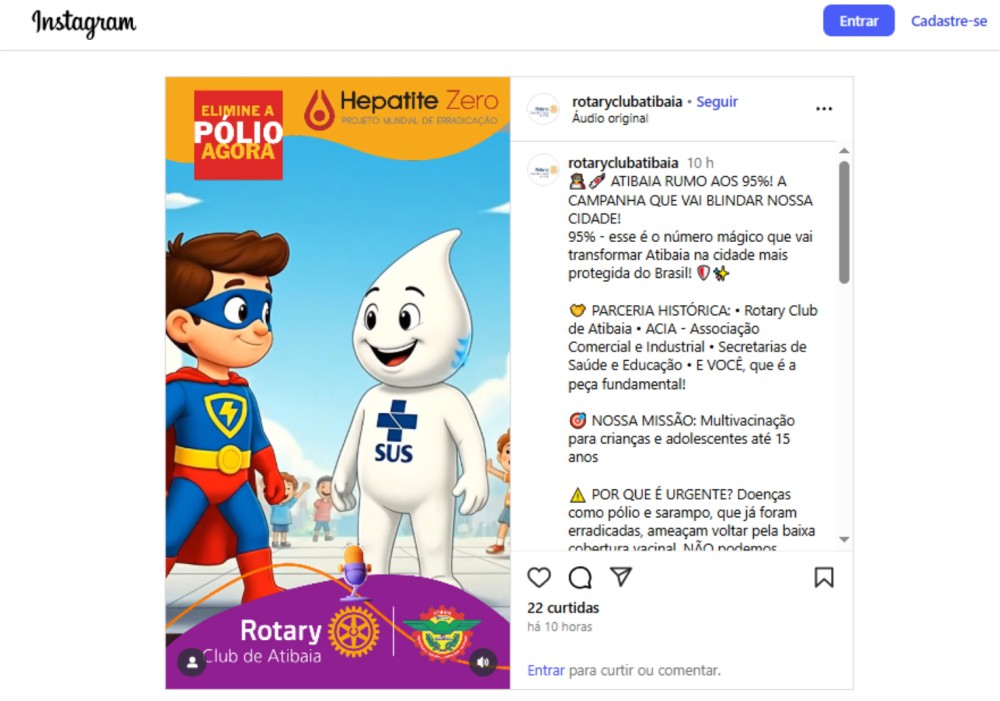Click the Rotary reel video thumbnail
This screenshot has height=701, width=1000.
pyautogui.click(x=338, y=383)
